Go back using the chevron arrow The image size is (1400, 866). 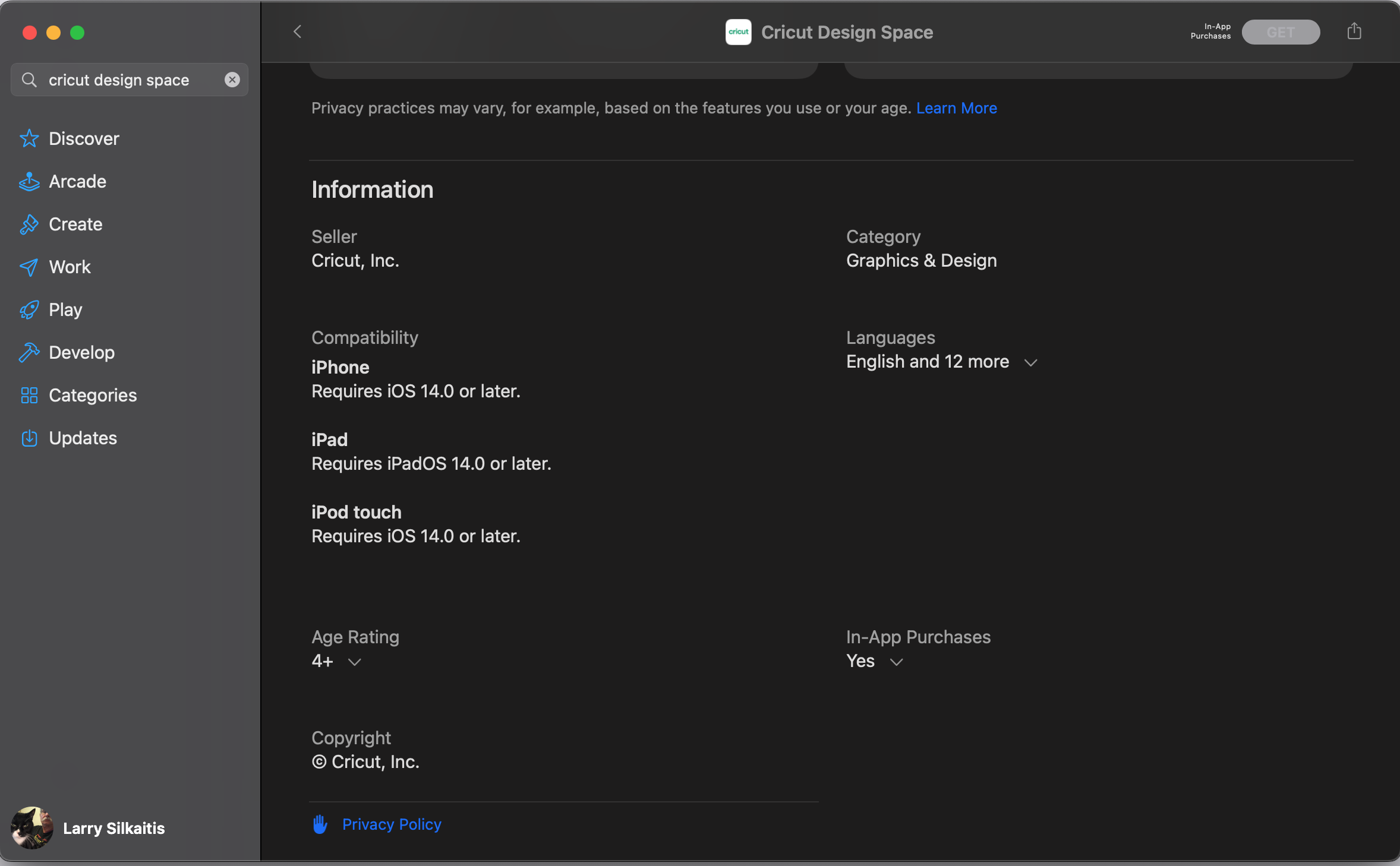click(x=298, y=31)
